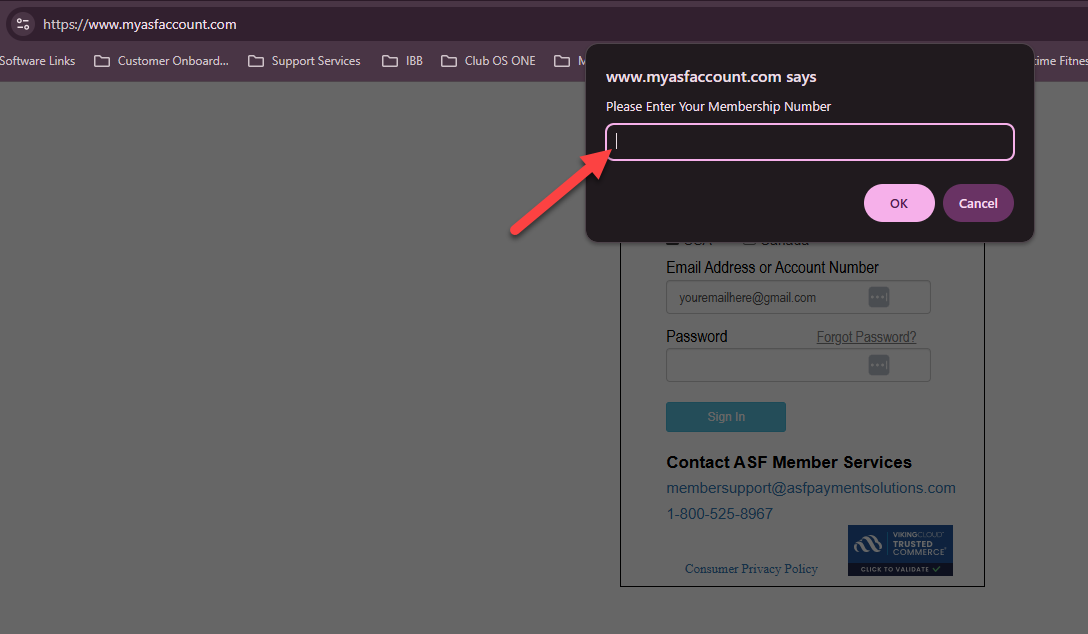The image size is (1088, 634).
Task: Click the 1-800-525-8967 phone number
Action: pos(720,514)
